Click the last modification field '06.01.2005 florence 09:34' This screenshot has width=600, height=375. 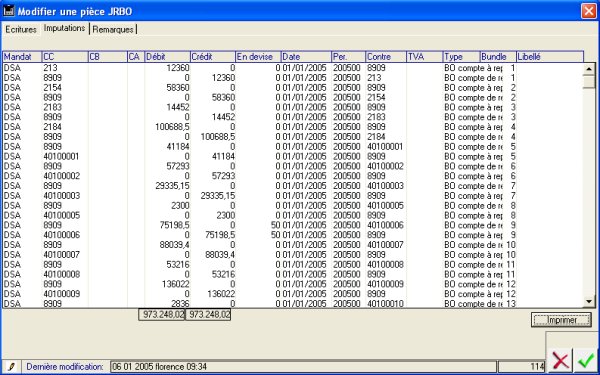click(x=303, y=367)
